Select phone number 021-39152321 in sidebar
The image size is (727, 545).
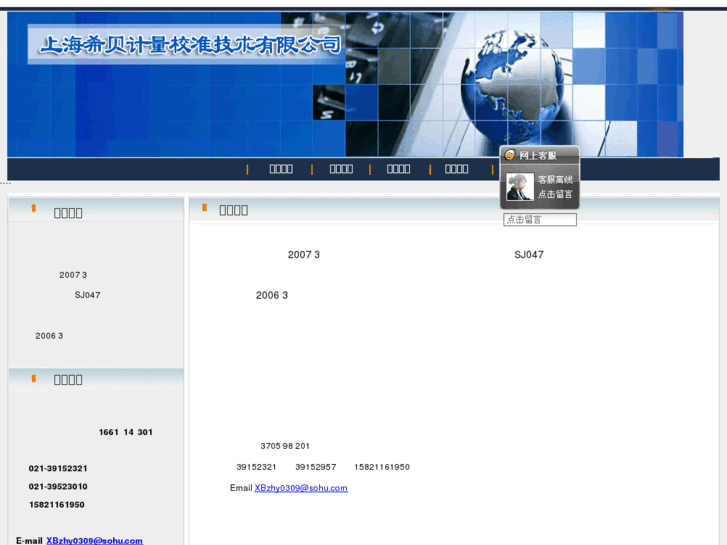58,468
